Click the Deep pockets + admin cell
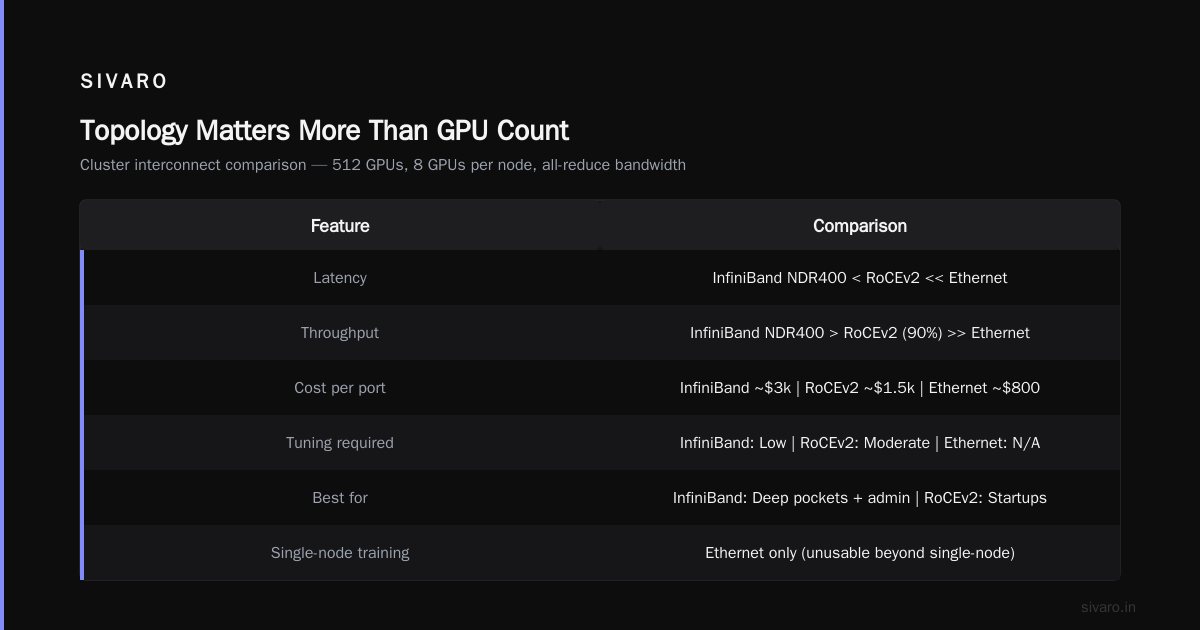This screenshot has width=1200, height=630. click(x=860, y=498)
